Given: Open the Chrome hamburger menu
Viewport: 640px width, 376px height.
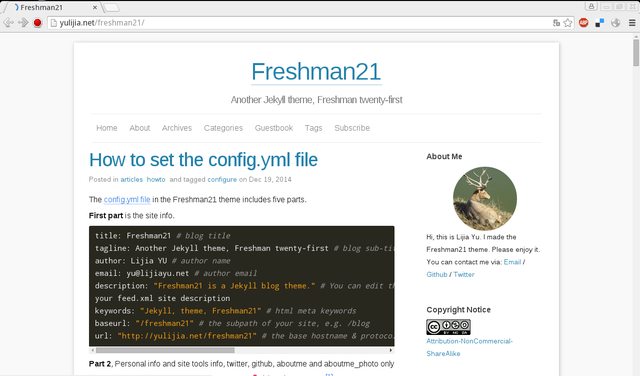Looking at the screenshot, I should click(632, 23).
